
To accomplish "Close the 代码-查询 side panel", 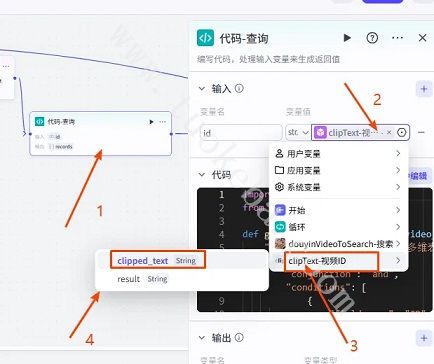I will coord(422,38).
